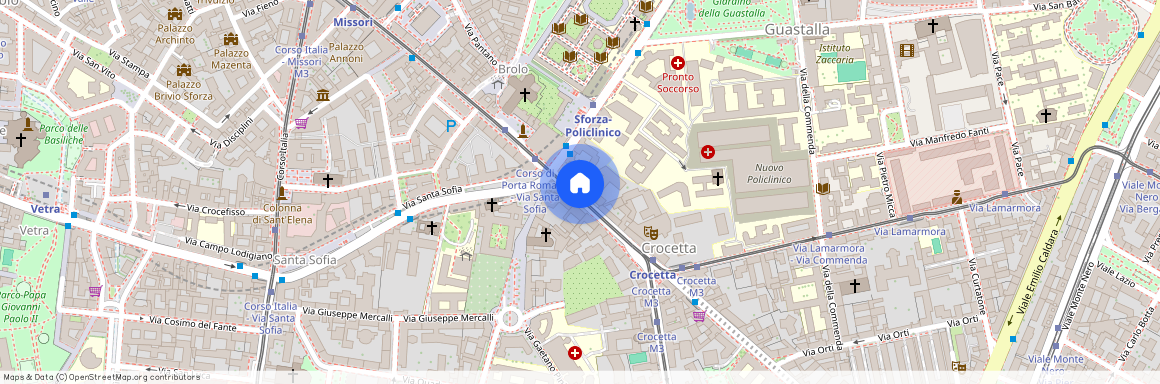Select the shopping cart icon near Crocetta M3

(x=698, y=316)
